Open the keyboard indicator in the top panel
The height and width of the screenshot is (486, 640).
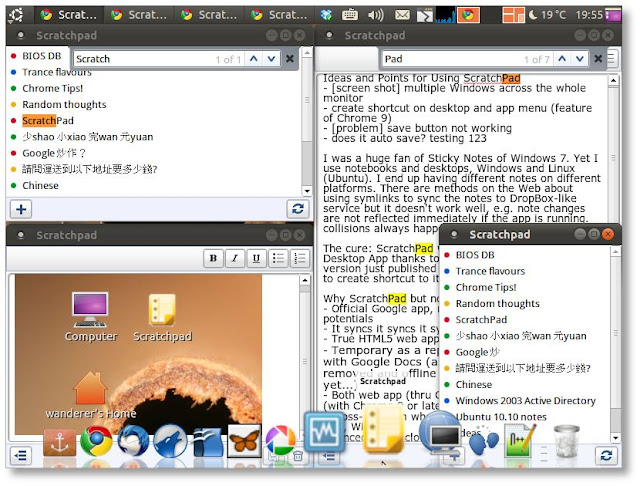[x=350, y=15]
